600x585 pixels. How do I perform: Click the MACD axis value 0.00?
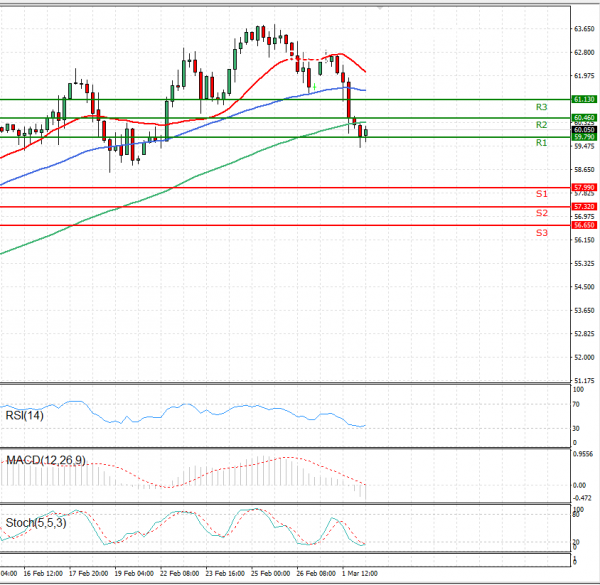point(579,485)
